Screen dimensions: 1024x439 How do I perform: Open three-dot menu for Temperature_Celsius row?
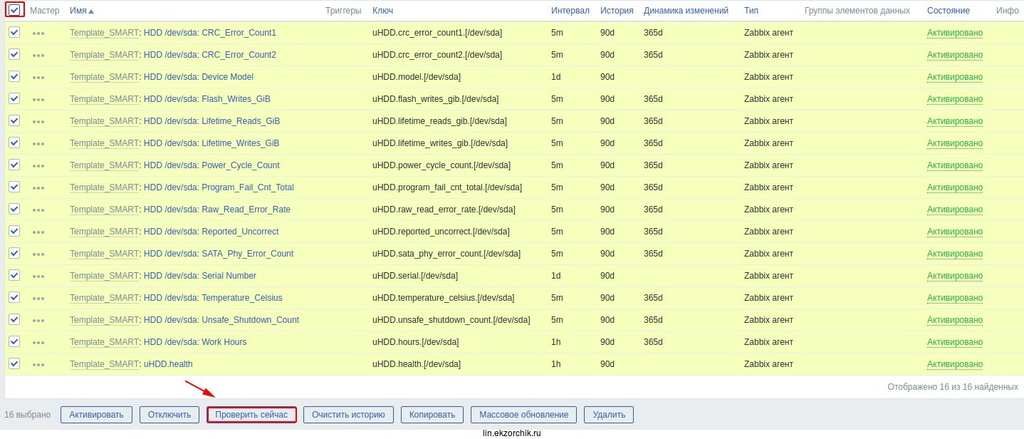tap(38, 298)
